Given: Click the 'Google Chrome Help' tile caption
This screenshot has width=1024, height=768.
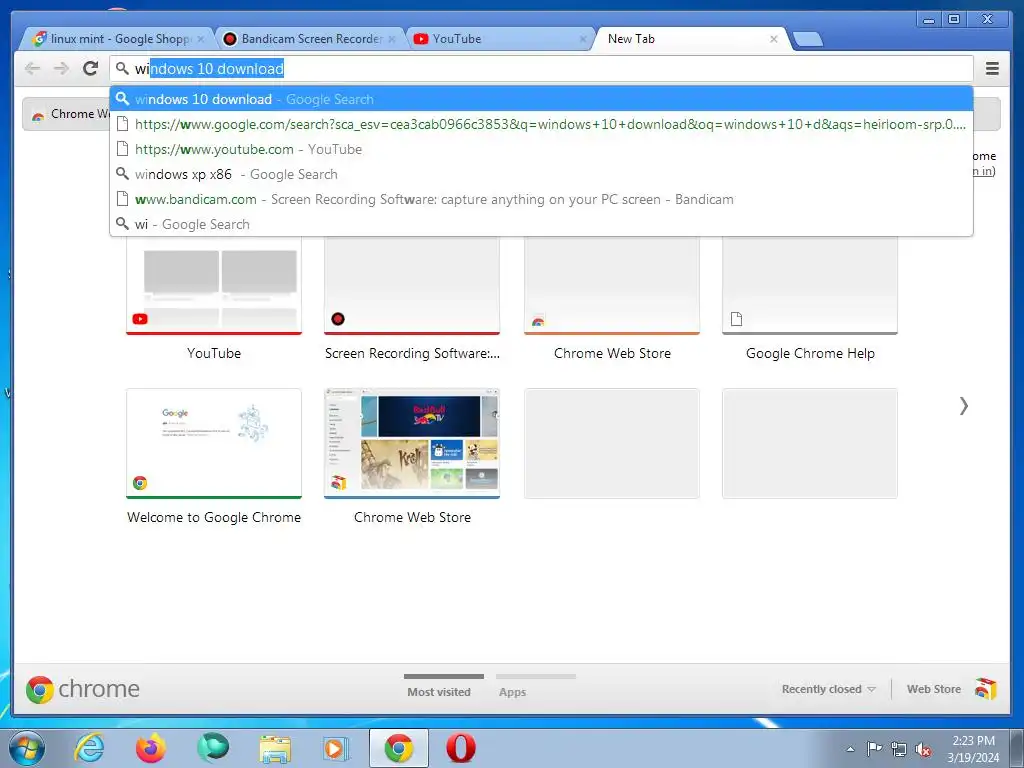Looking at the screenshot, I should point(810,353).
